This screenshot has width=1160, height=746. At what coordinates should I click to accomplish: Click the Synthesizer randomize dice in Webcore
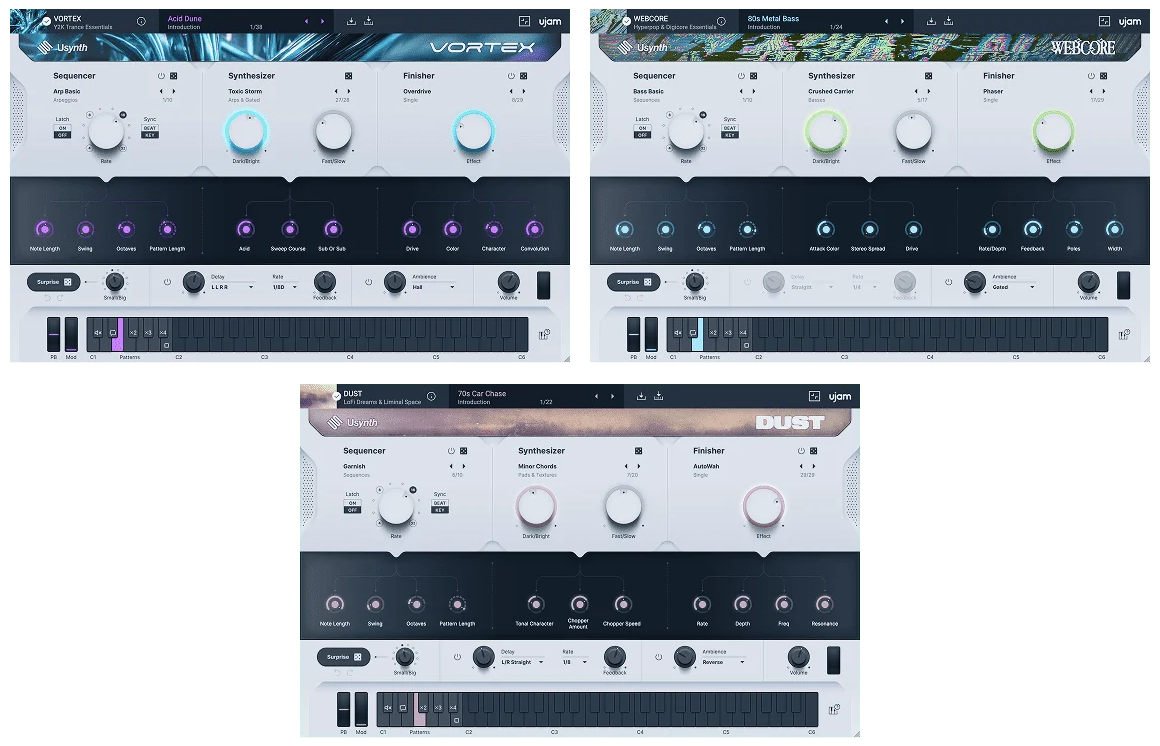928,75
